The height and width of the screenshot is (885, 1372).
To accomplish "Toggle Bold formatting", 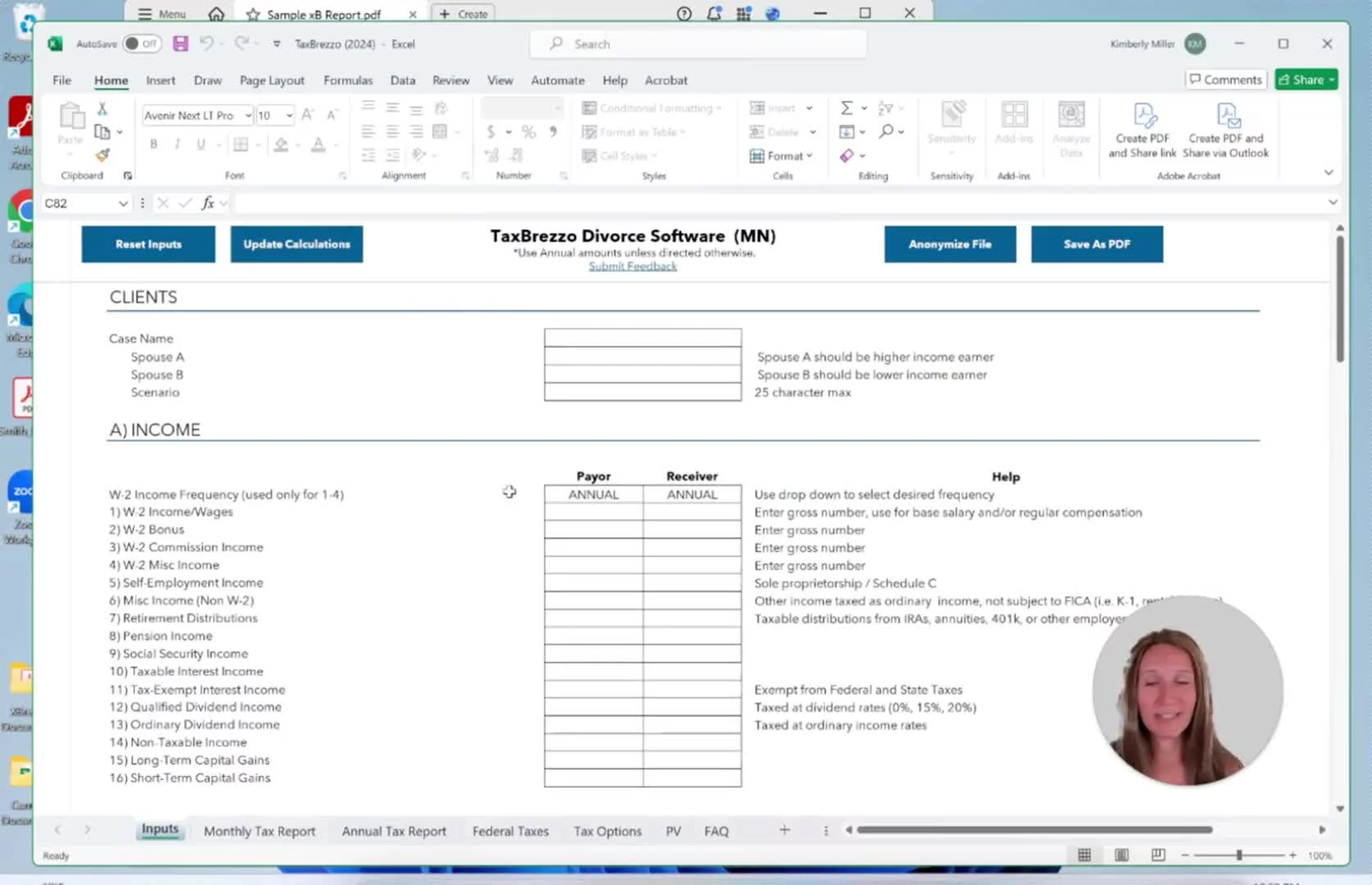I will [x=153, y=144].
